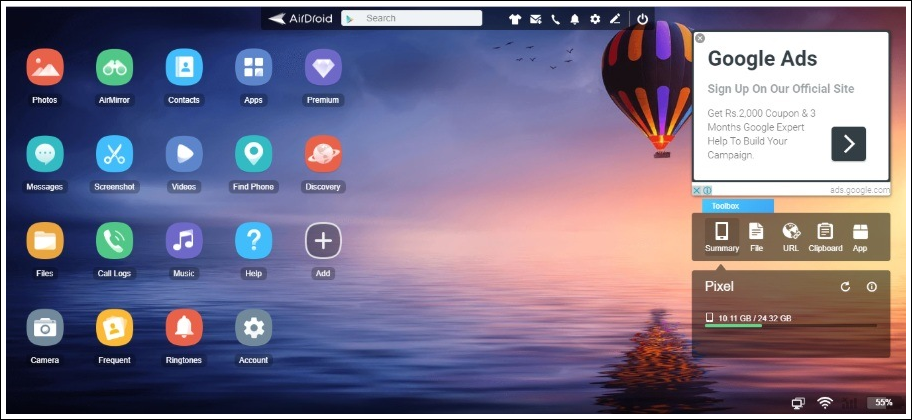Screen dimensions: 912x420
Task: Click the connection mode monitor icon
Action: (x=799, y=403)
